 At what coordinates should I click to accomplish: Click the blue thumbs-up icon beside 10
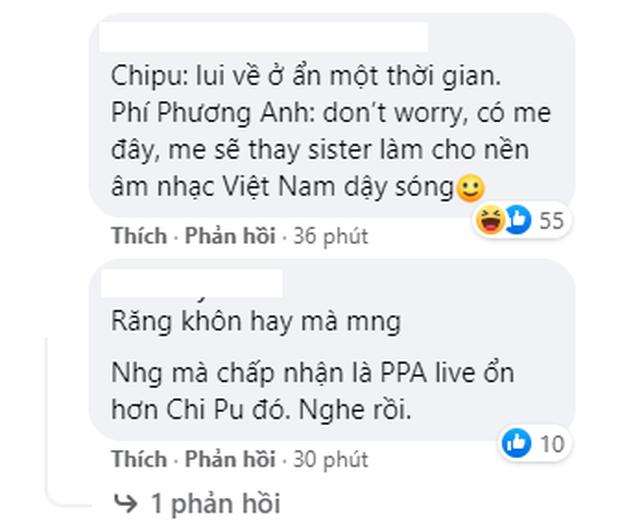[x=516, y=443]
